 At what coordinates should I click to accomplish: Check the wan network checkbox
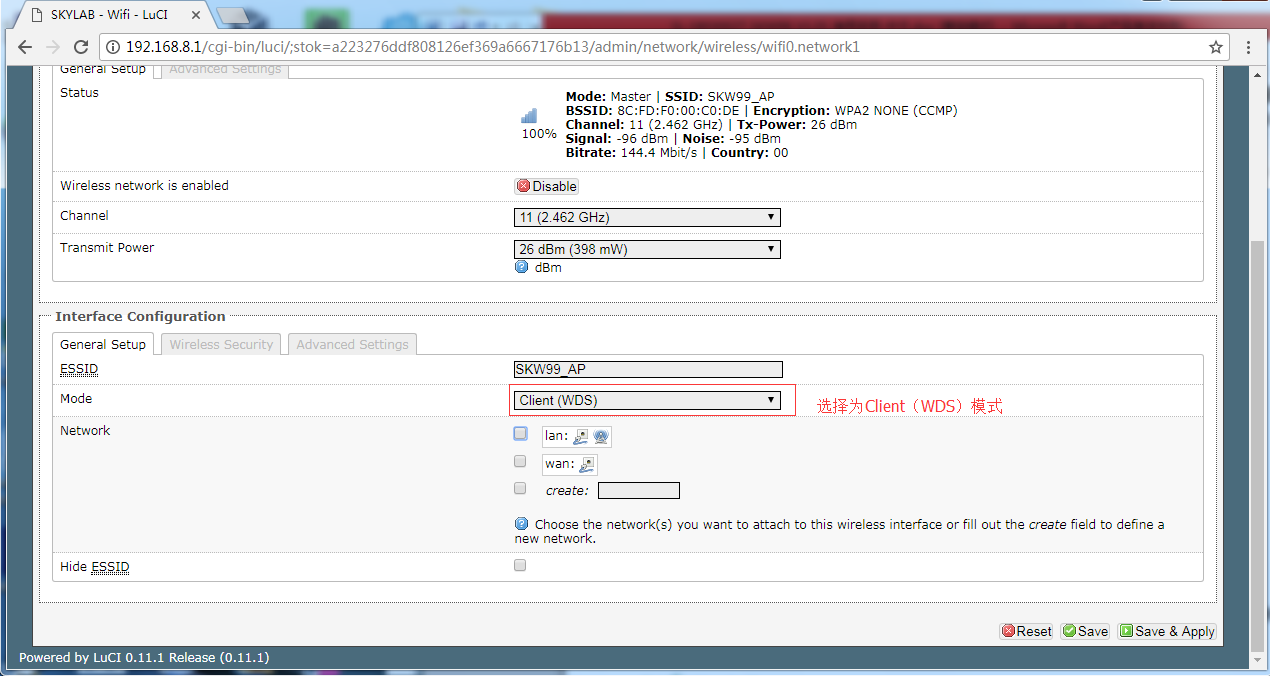tap(520, 460)
